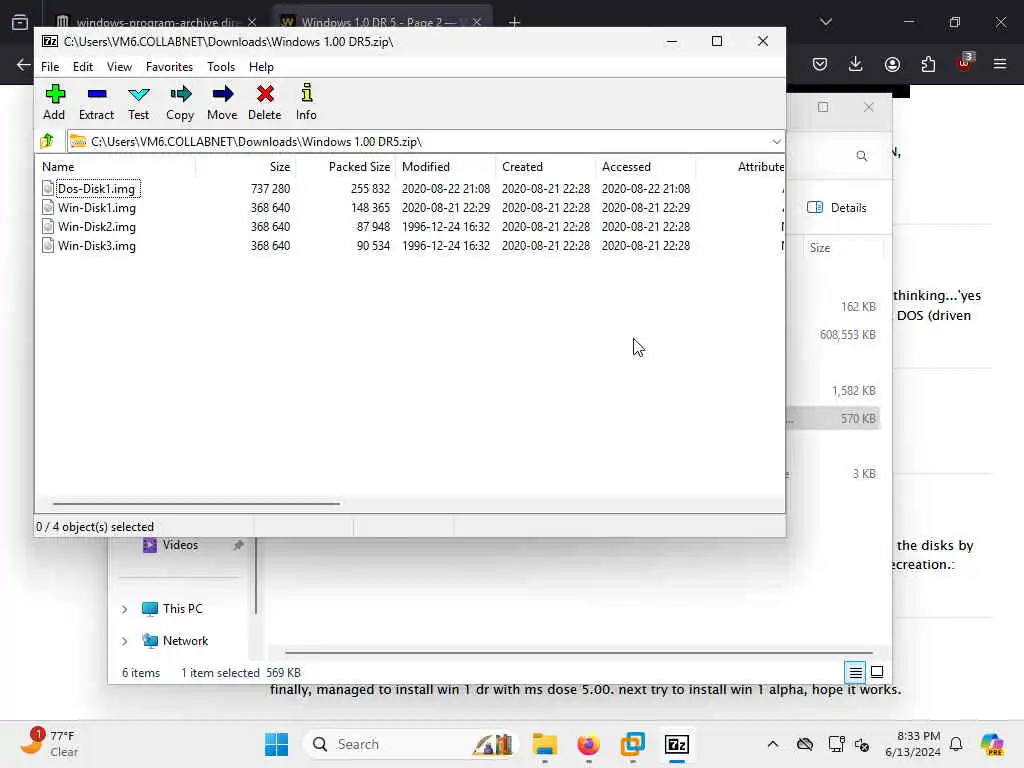
Task: Open Firefox downloads panel
Action: [x=856, y=64]
